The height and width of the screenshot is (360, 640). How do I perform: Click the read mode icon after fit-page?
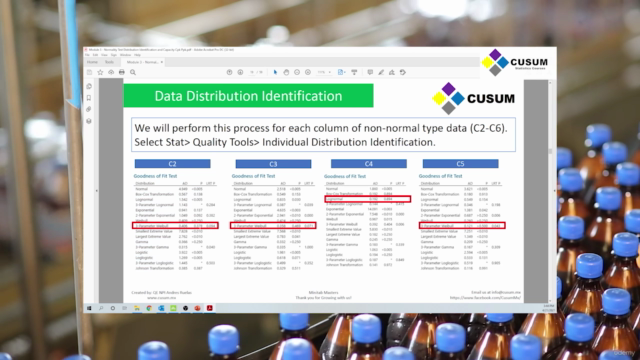point(354,72)
